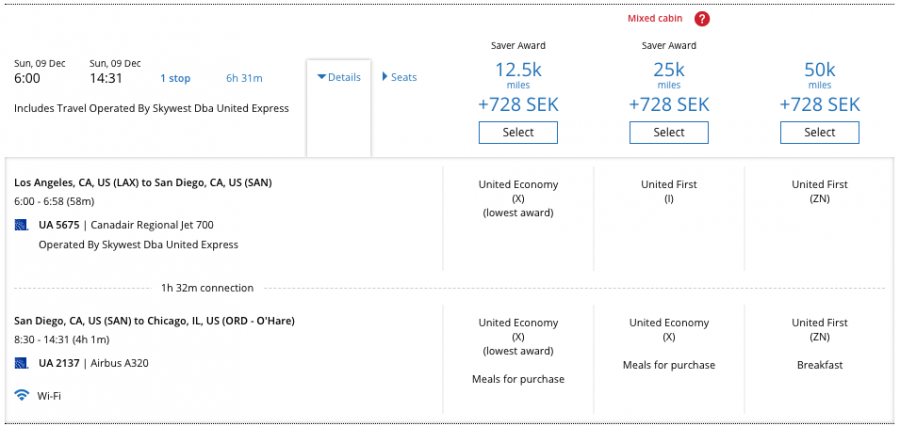900x426 pixels.
Task: Click the Canadair Regional Jet 700 aircraft text
Action: (x=152, y=224)
